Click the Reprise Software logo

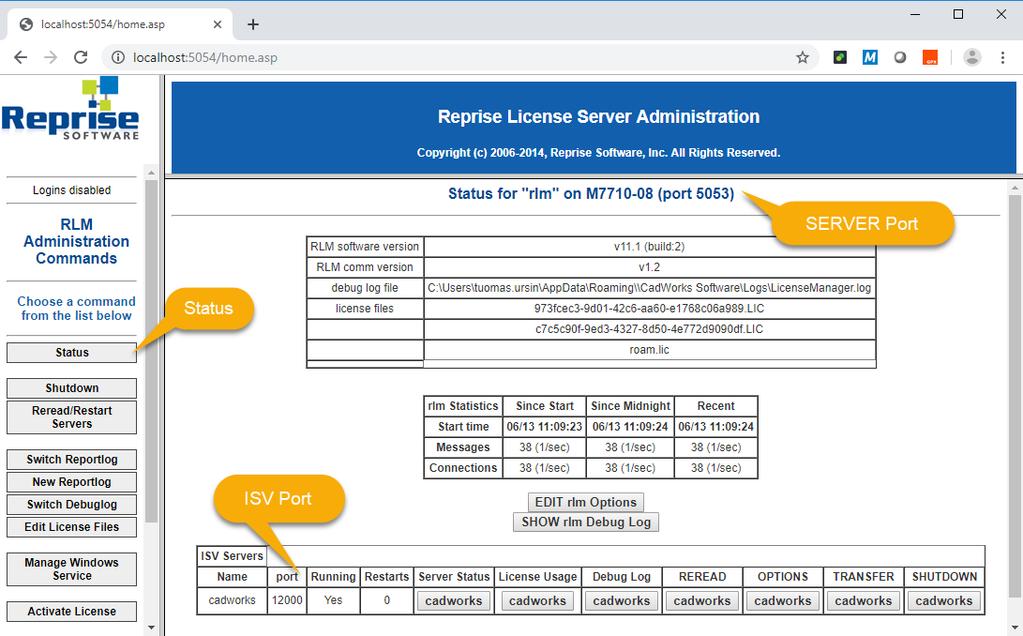tap(70, 109)
